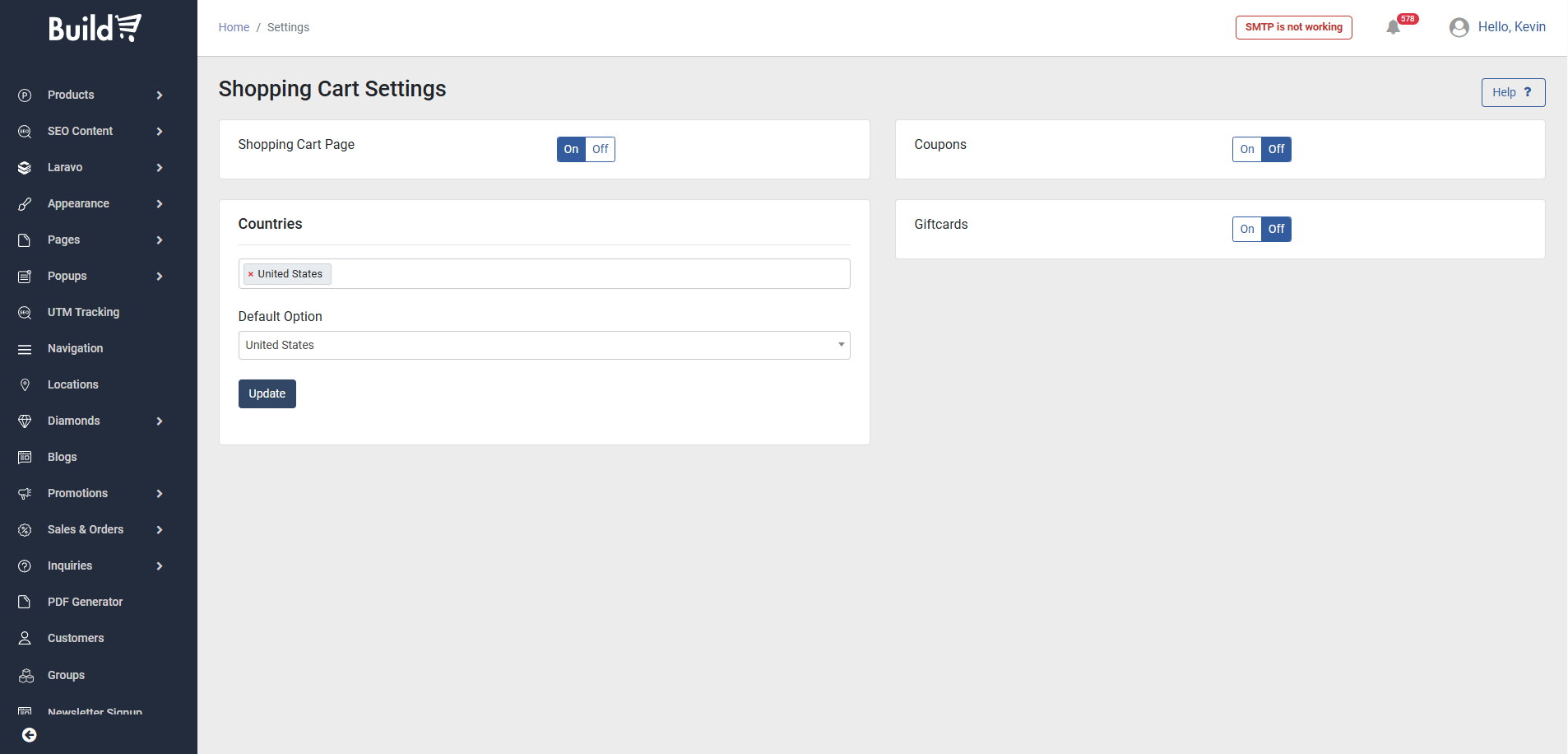Click the Appearance brush icon

pos(25,204)
